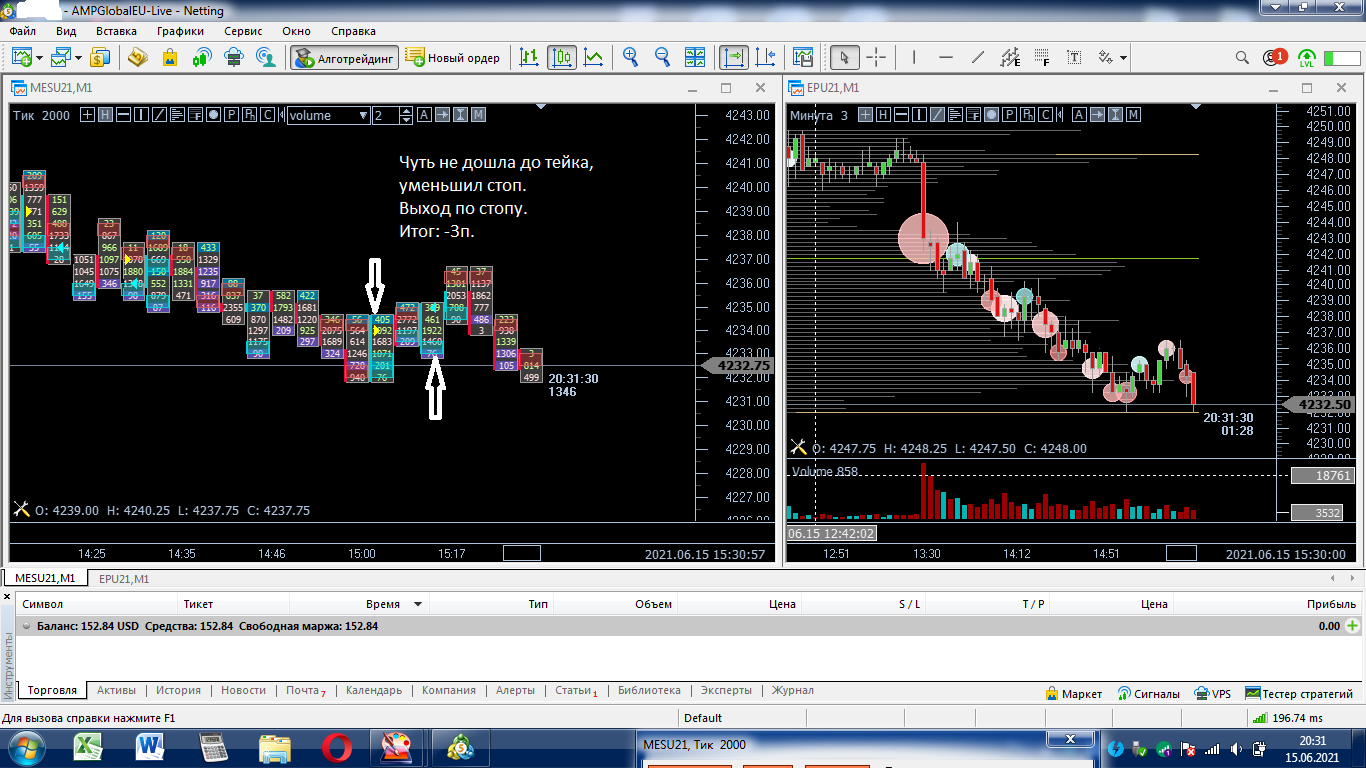Zoom in the chart with magnifier plus
The width and height of the screenshot is (1366, 768).
pos(631,57)
